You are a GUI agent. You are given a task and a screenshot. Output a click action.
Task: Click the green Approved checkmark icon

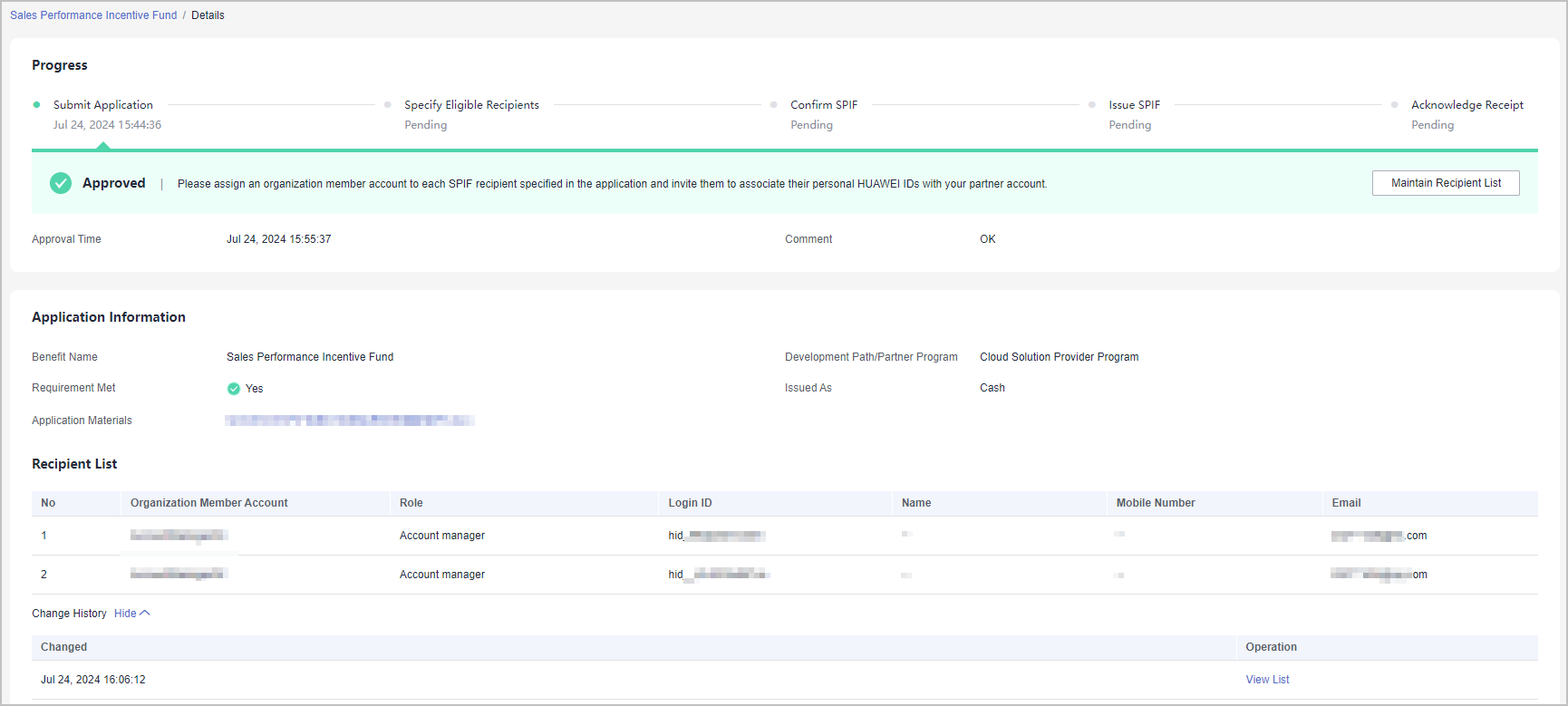click(61, 183)
